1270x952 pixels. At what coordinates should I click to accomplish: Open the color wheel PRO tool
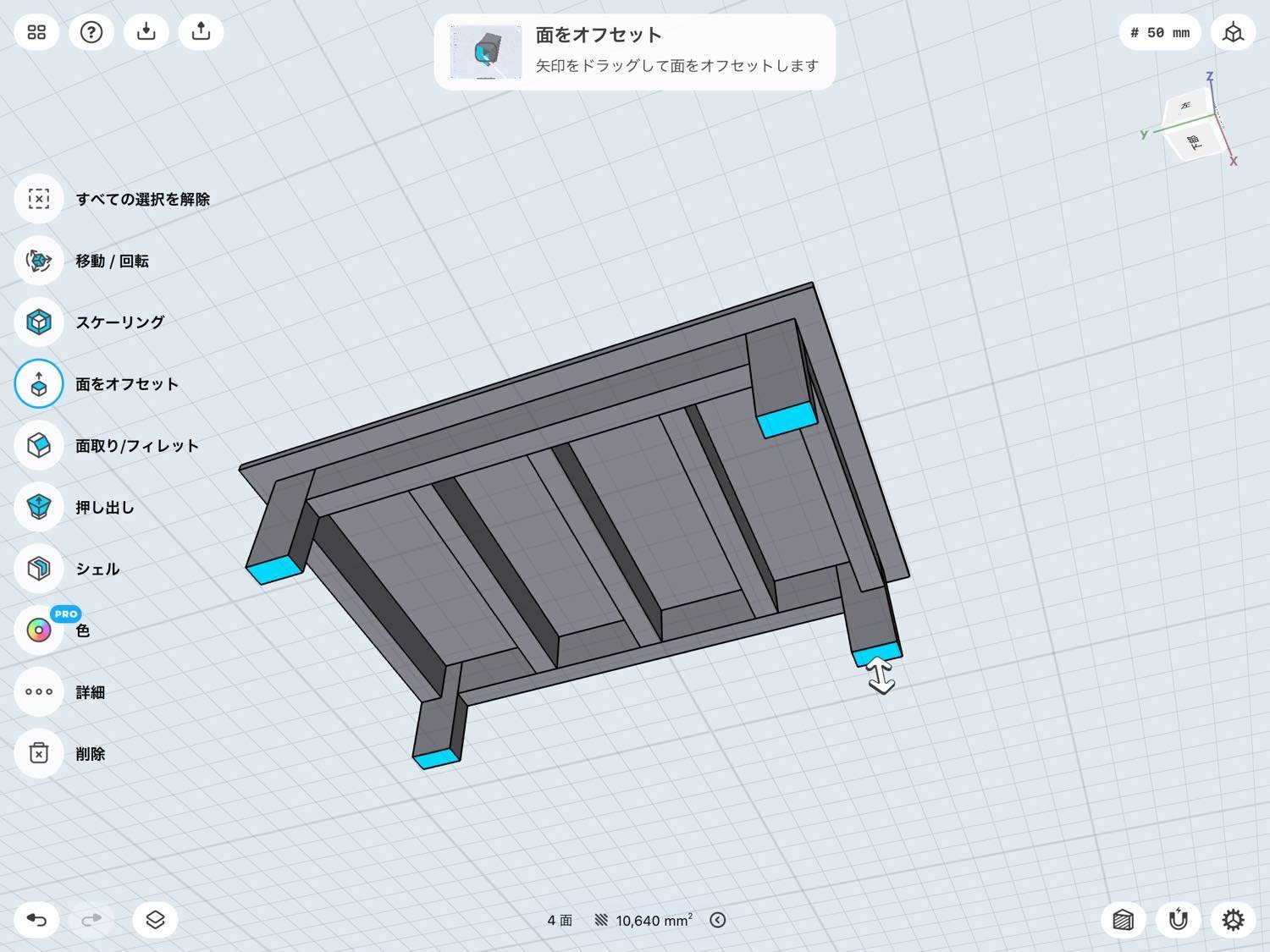coord(39,630)
